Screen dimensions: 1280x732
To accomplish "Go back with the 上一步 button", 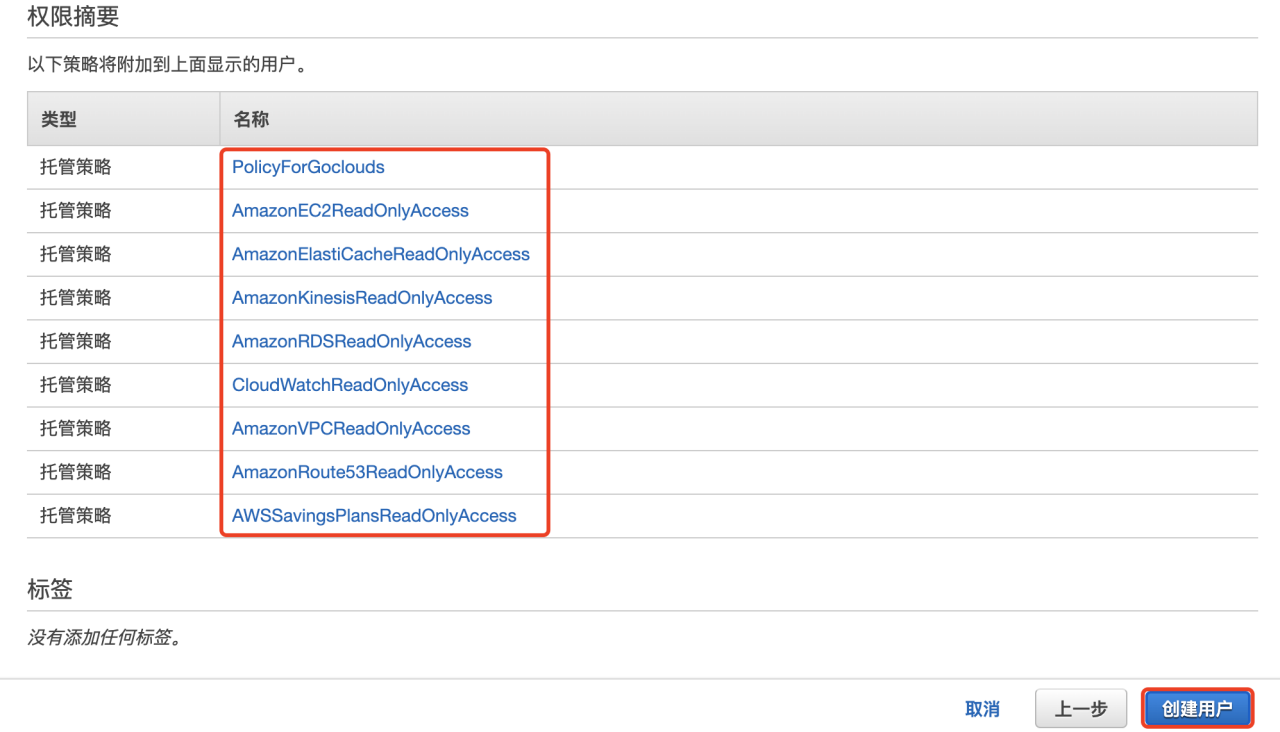I will (x=1081, y=709).
